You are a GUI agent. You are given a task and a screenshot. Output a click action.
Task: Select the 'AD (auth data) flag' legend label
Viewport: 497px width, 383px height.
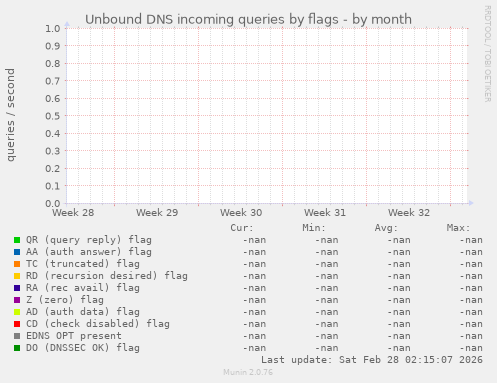[83, 312]
